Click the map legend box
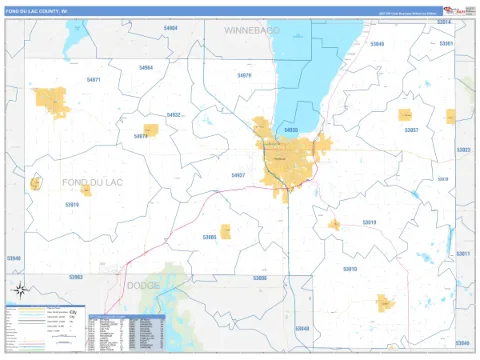This screenshot has width=480, height=360. click(x=45, y=328)
